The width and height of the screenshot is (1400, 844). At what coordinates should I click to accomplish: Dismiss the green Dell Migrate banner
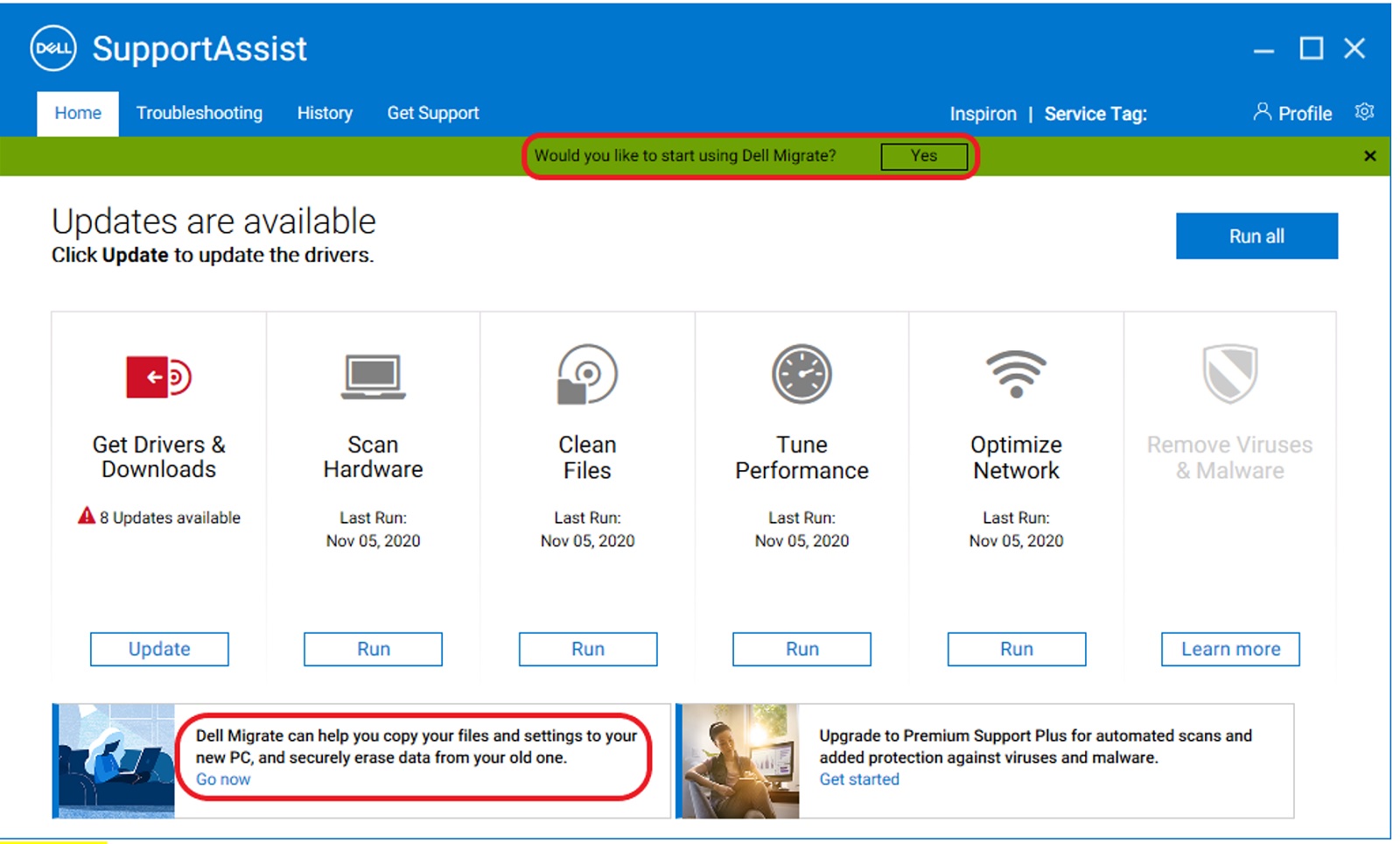click(x=1370, y=156)
